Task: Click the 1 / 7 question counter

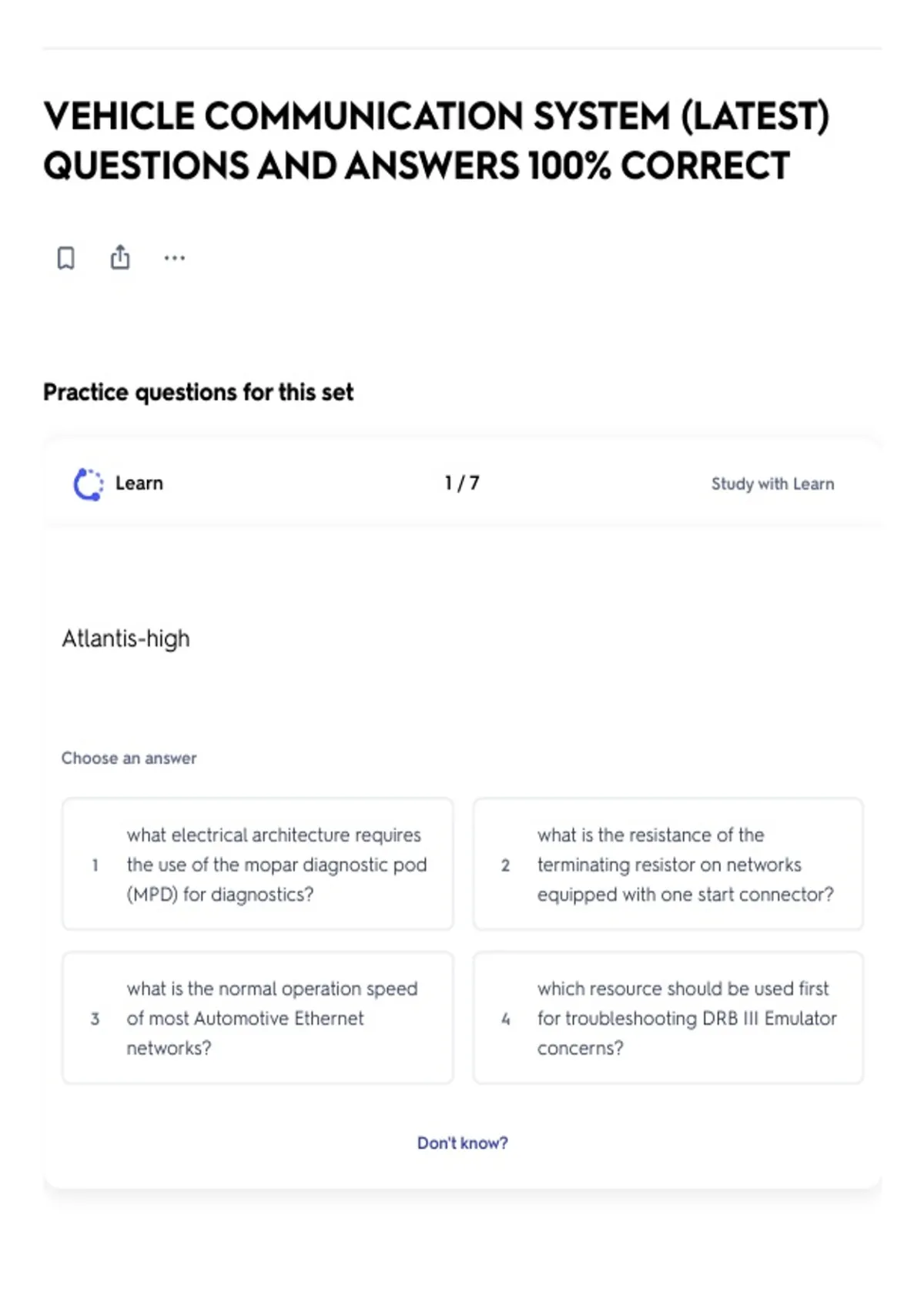Action: [x=462, y=483]
